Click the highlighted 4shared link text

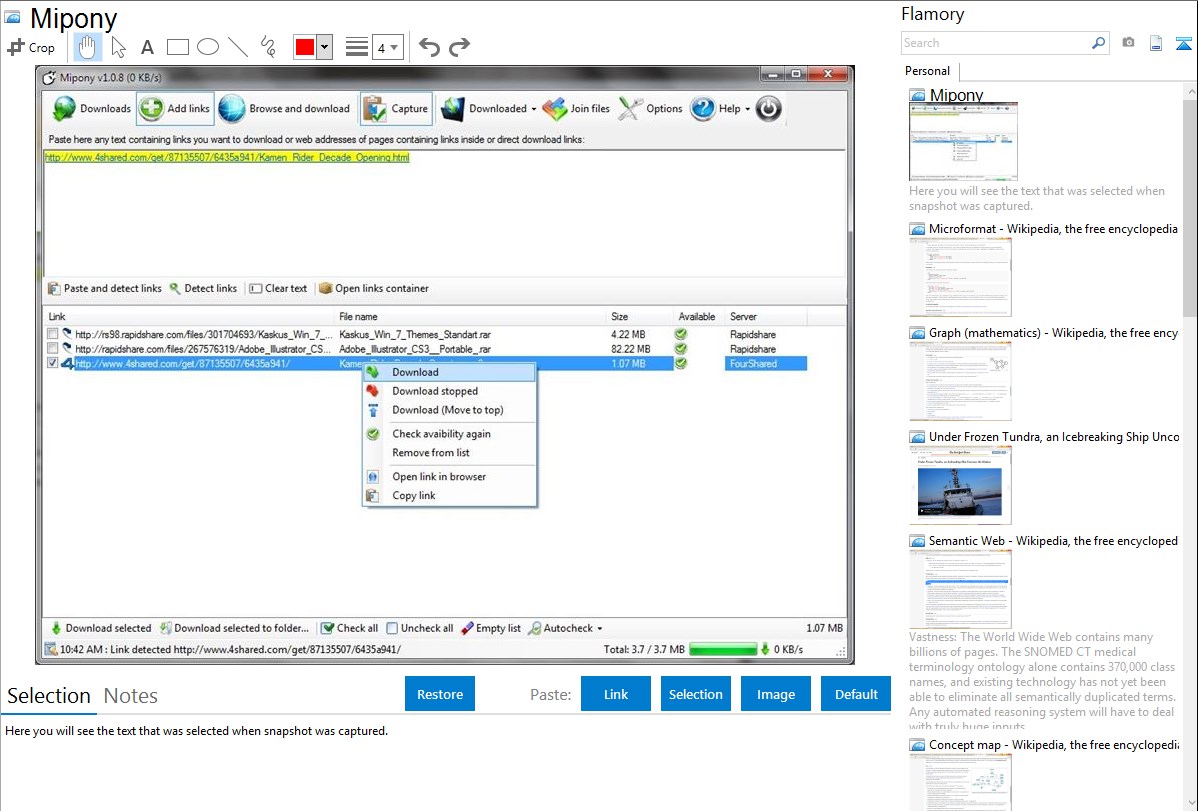click(x=228, y=157)
